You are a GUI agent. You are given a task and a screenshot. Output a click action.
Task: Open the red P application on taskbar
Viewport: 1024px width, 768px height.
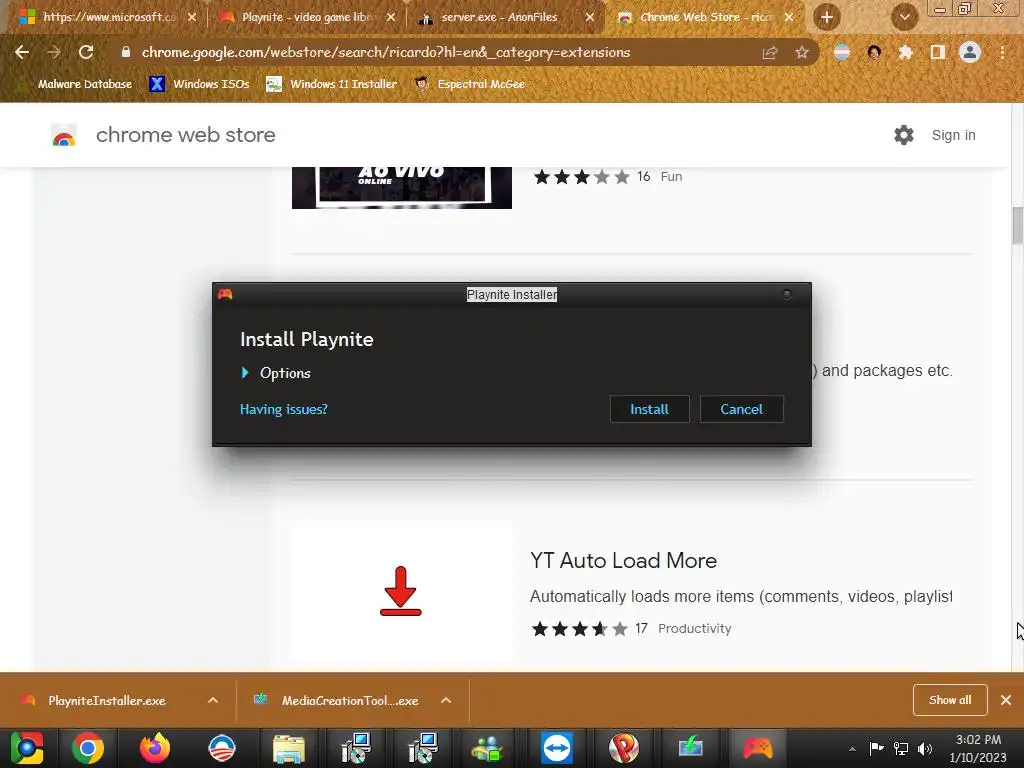(624, 748)
